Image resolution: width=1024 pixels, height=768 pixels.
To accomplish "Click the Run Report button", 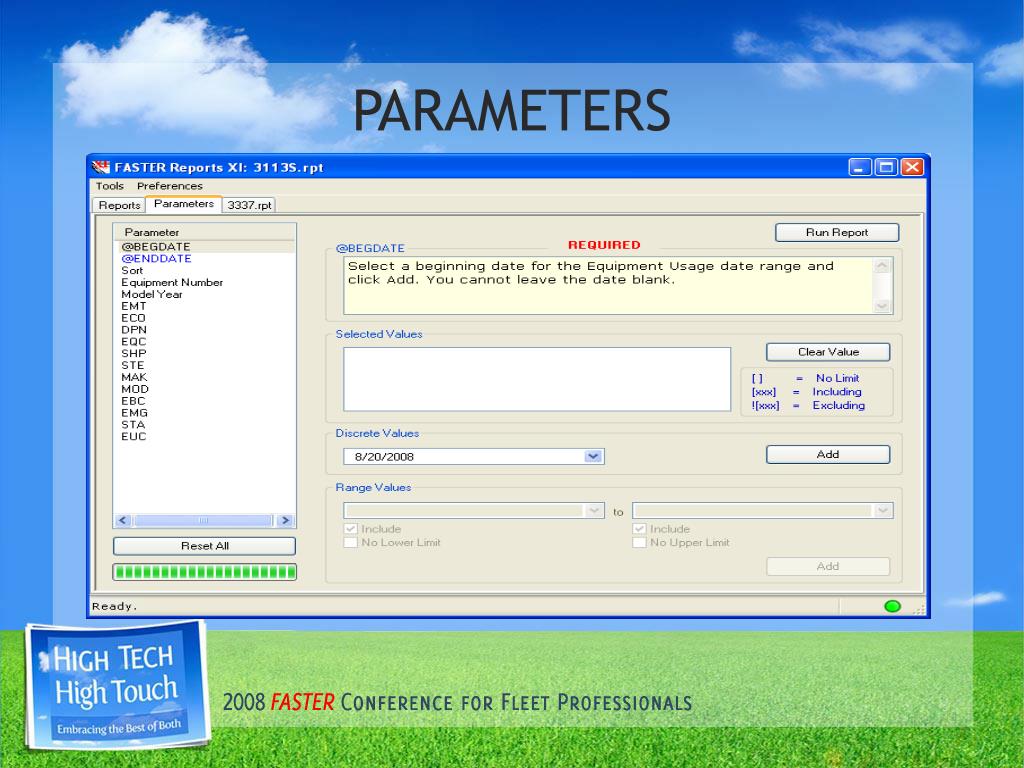I will point(837,232).
